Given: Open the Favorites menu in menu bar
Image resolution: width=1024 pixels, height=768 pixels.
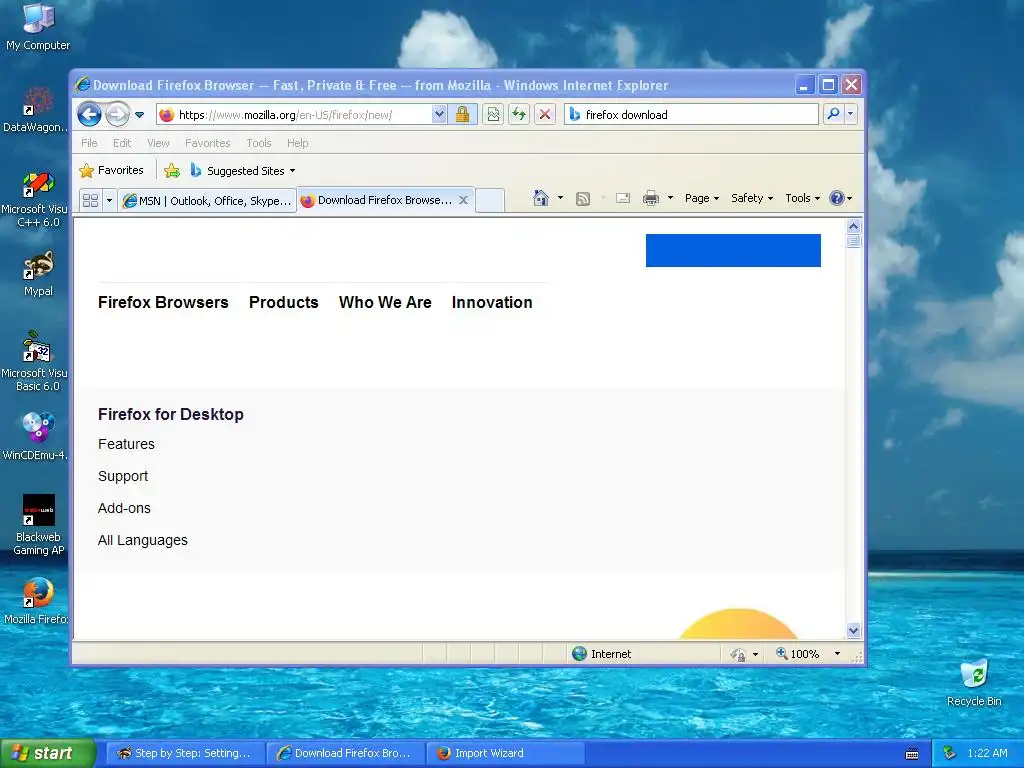Looking at the screenshot, I should tap(208, 143).
